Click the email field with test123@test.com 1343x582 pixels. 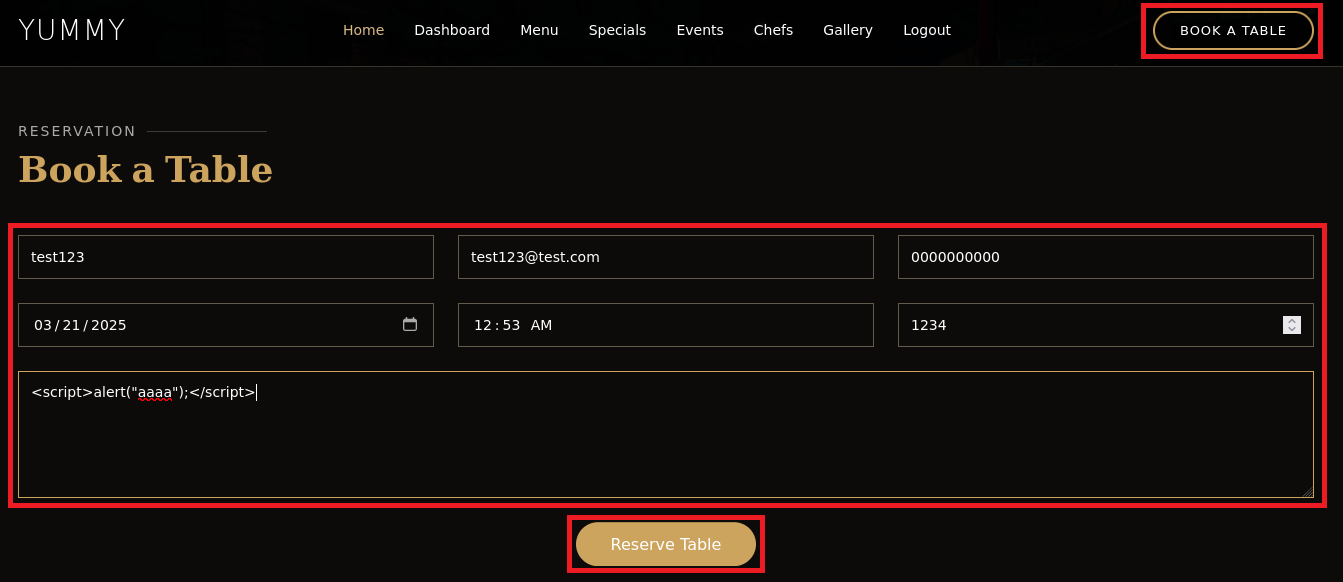pyautogui.click(x=666, y=257)
